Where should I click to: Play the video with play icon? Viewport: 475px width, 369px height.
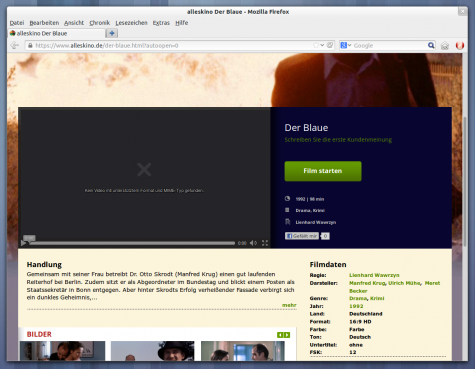23,243
